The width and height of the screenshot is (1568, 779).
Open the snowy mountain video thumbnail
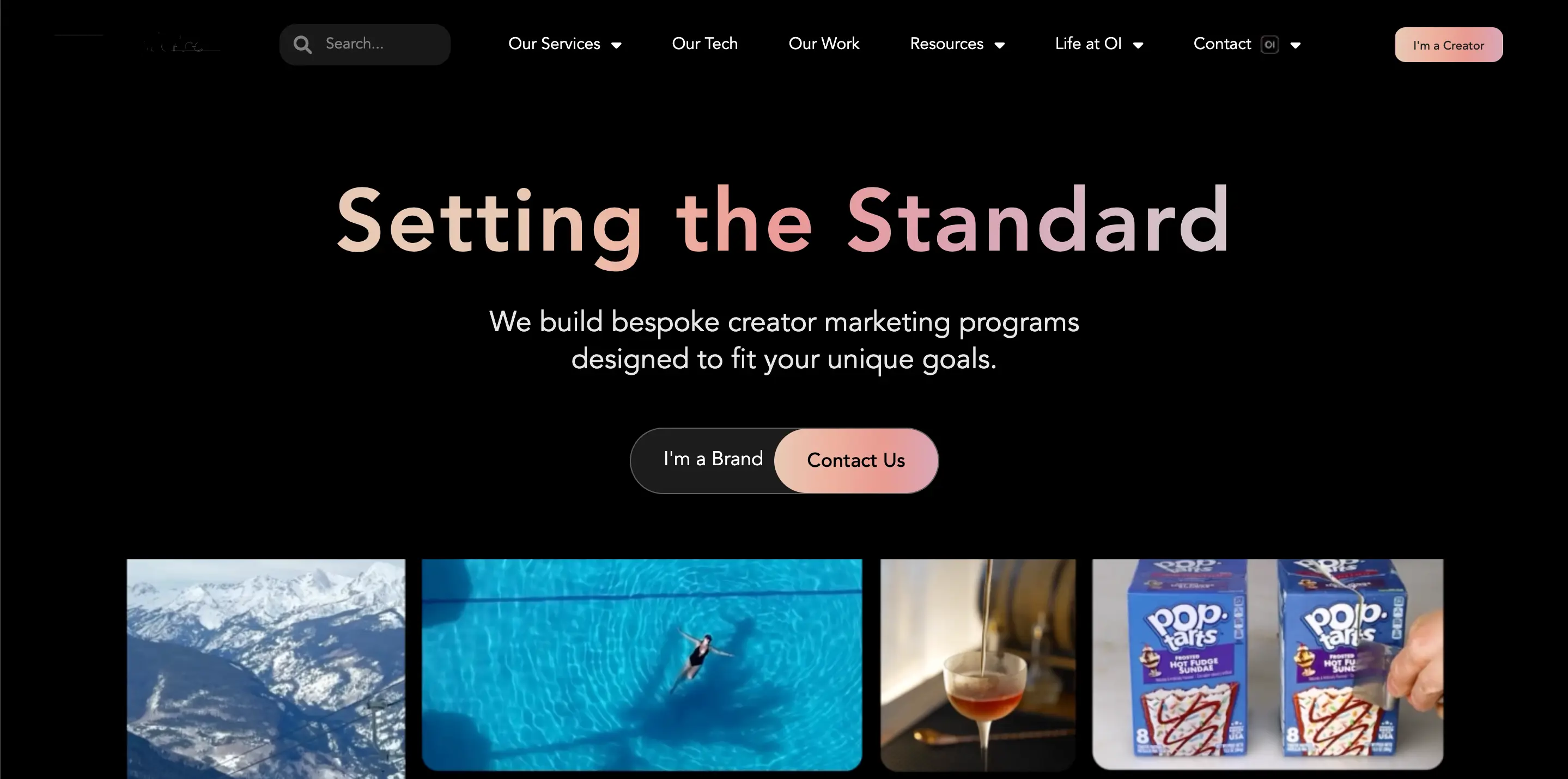coord(266,669)
